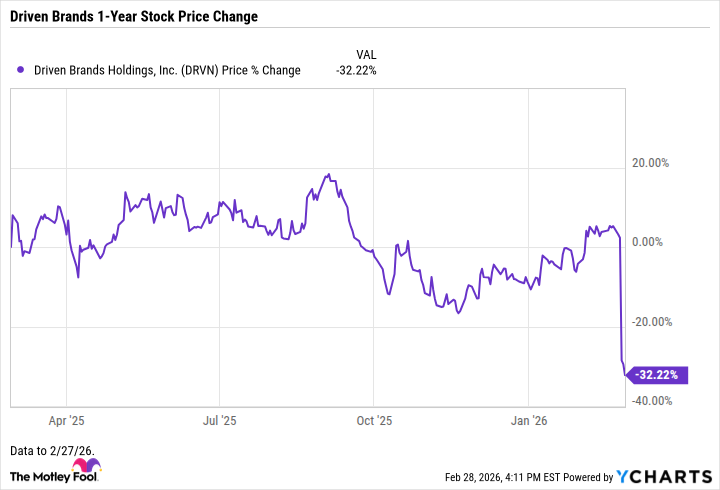
Task: Click the VAL column header
Action: [x=366, y=53]
